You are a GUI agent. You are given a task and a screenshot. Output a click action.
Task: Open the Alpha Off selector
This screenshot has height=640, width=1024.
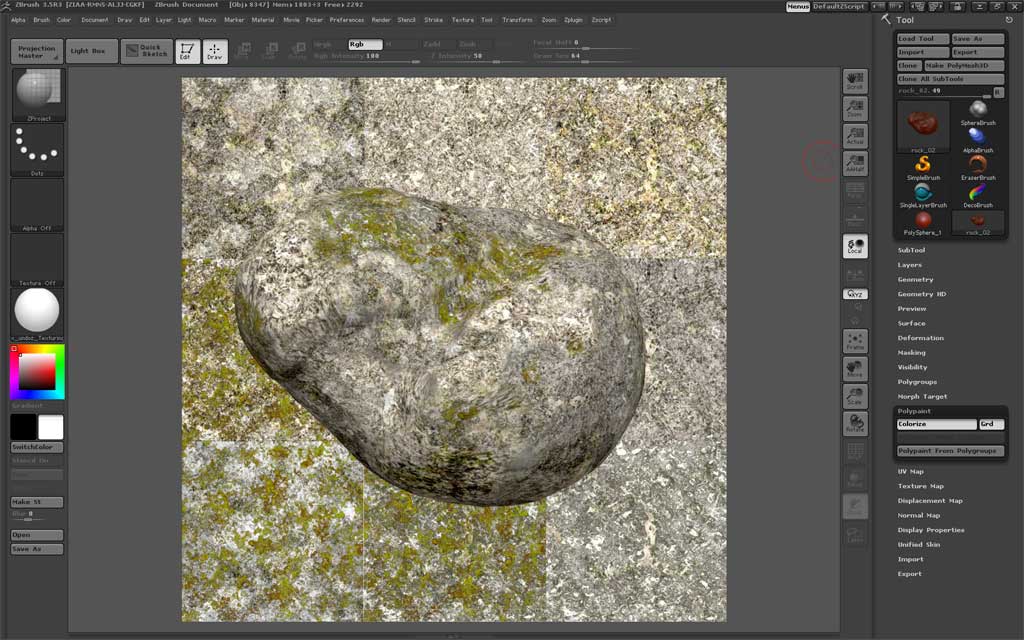37,204
